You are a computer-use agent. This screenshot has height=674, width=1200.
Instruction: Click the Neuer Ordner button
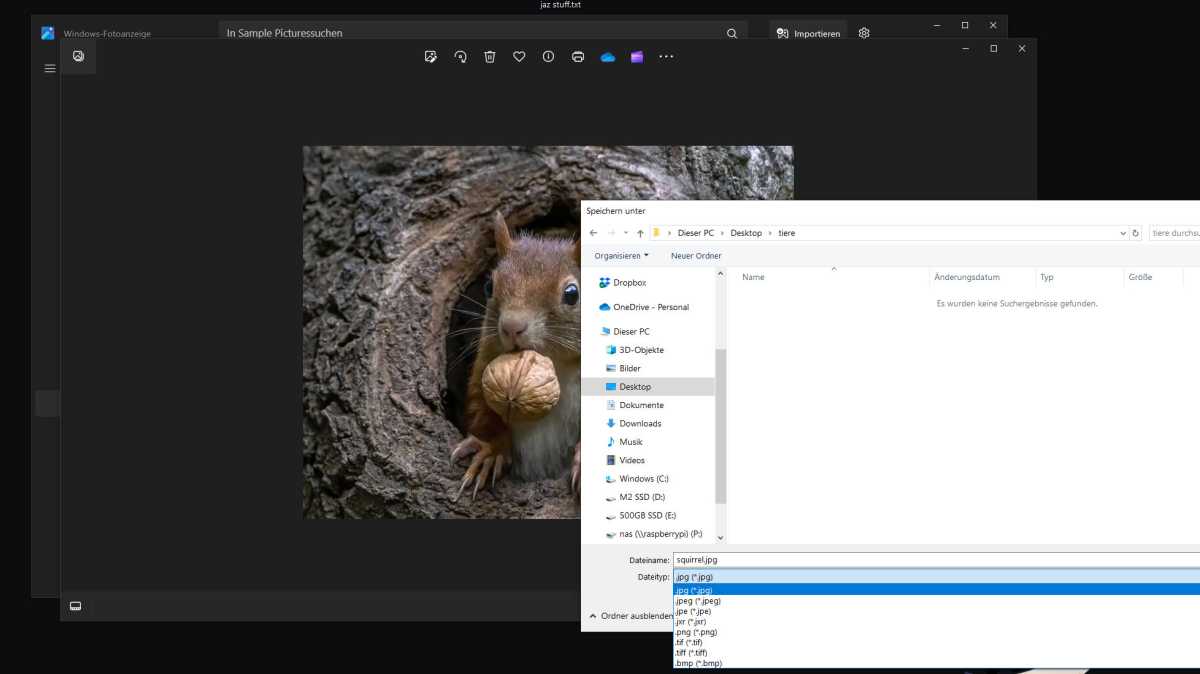(x=696, y=256)
